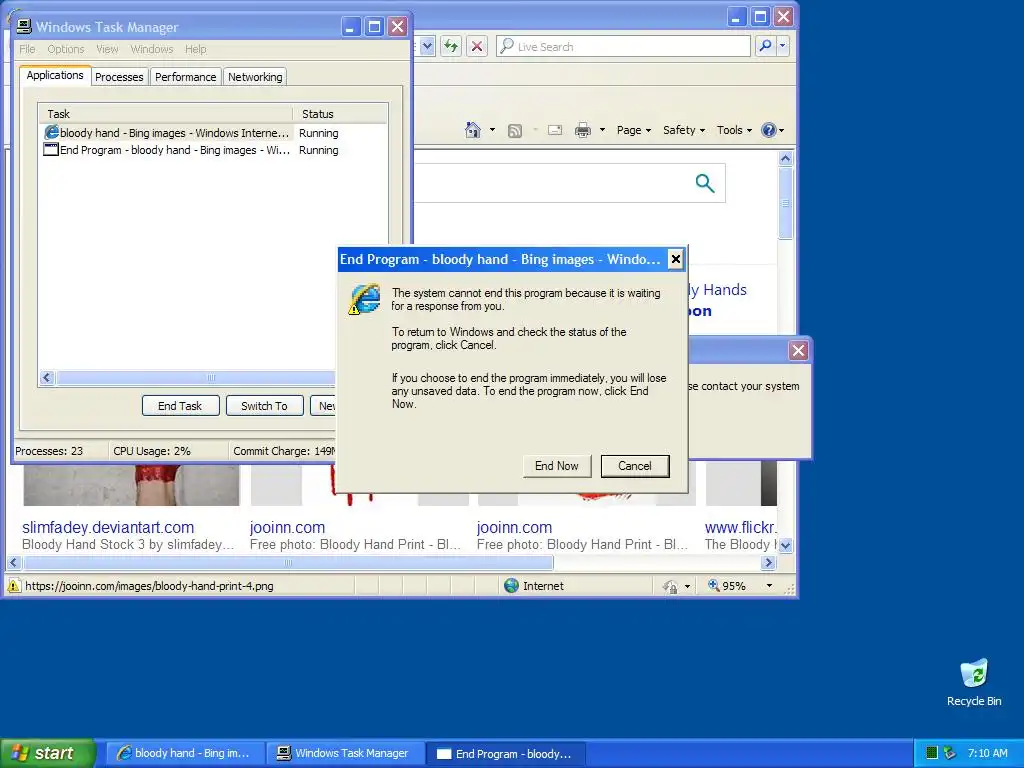
Task: Click the scroll left arrow of IE horizontal scrollbar
Action: tap(14, 562)
